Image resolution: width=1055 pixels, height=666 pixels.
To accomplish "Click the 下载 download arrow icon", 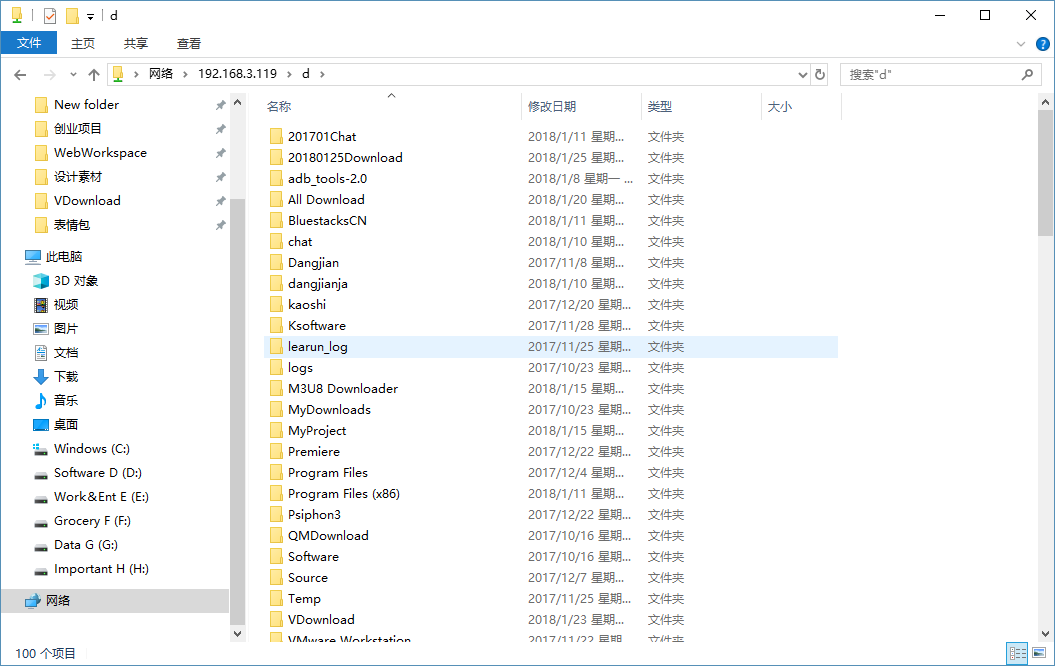I will (41, 377).
